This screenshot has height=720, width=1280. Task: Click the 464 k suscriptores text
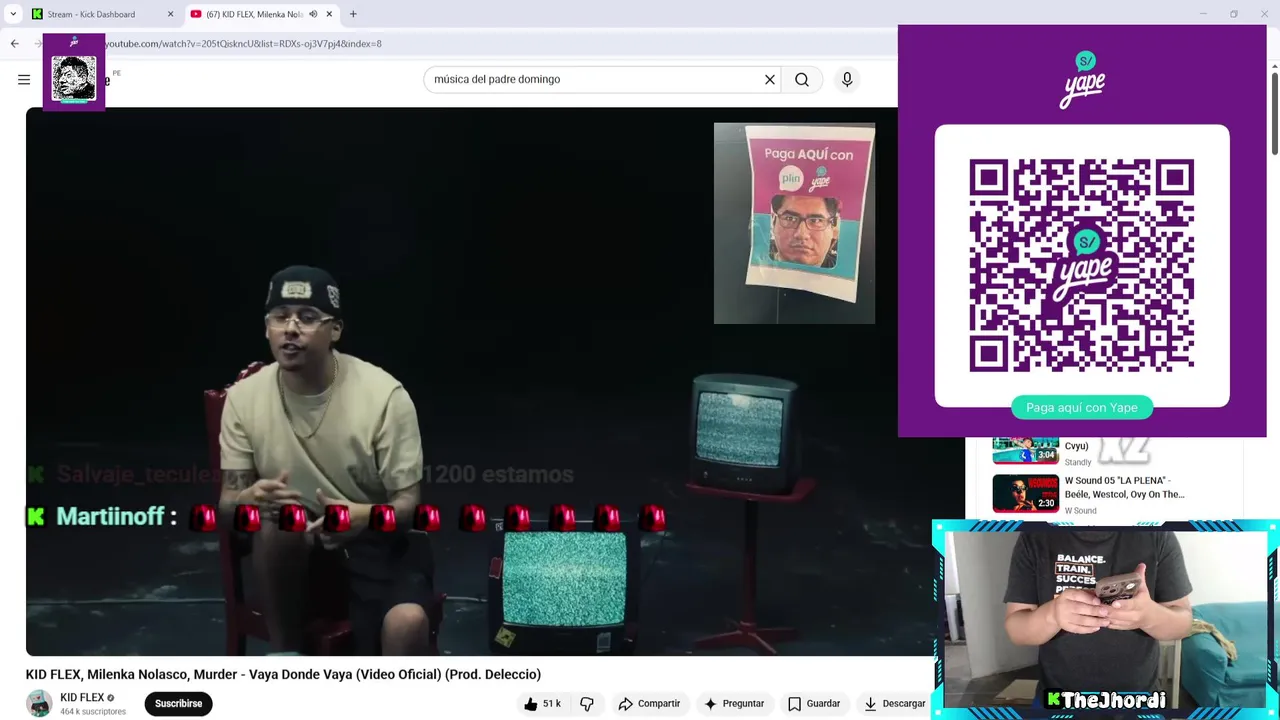[93, 712]
